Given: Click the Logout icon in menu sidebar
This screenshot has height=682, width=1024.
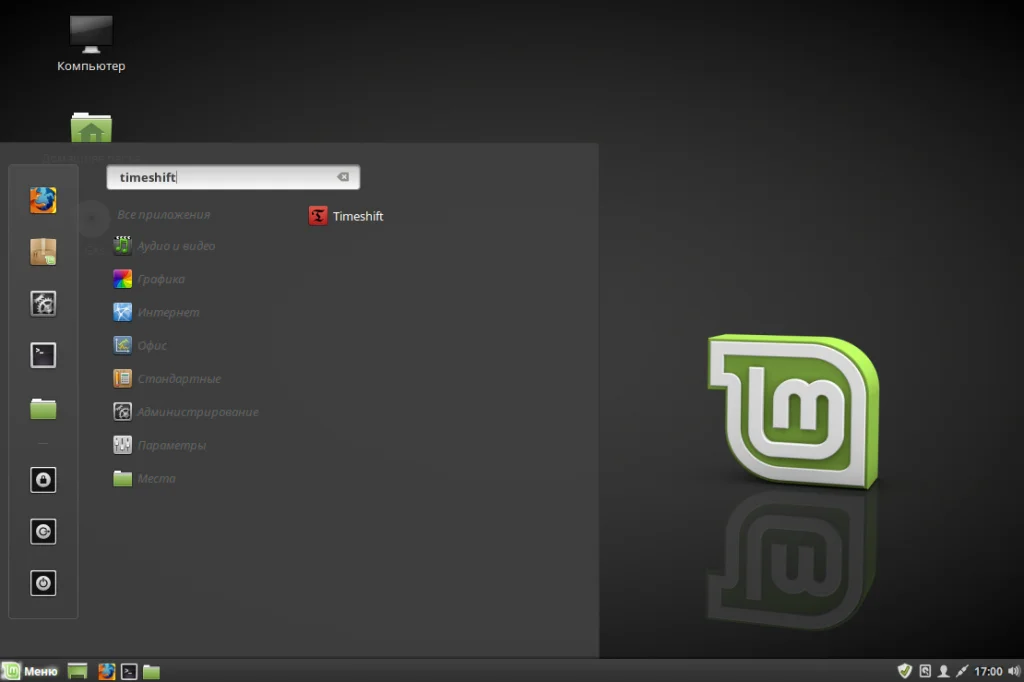Looking at the screenshot, I should (x=43, y=531).
